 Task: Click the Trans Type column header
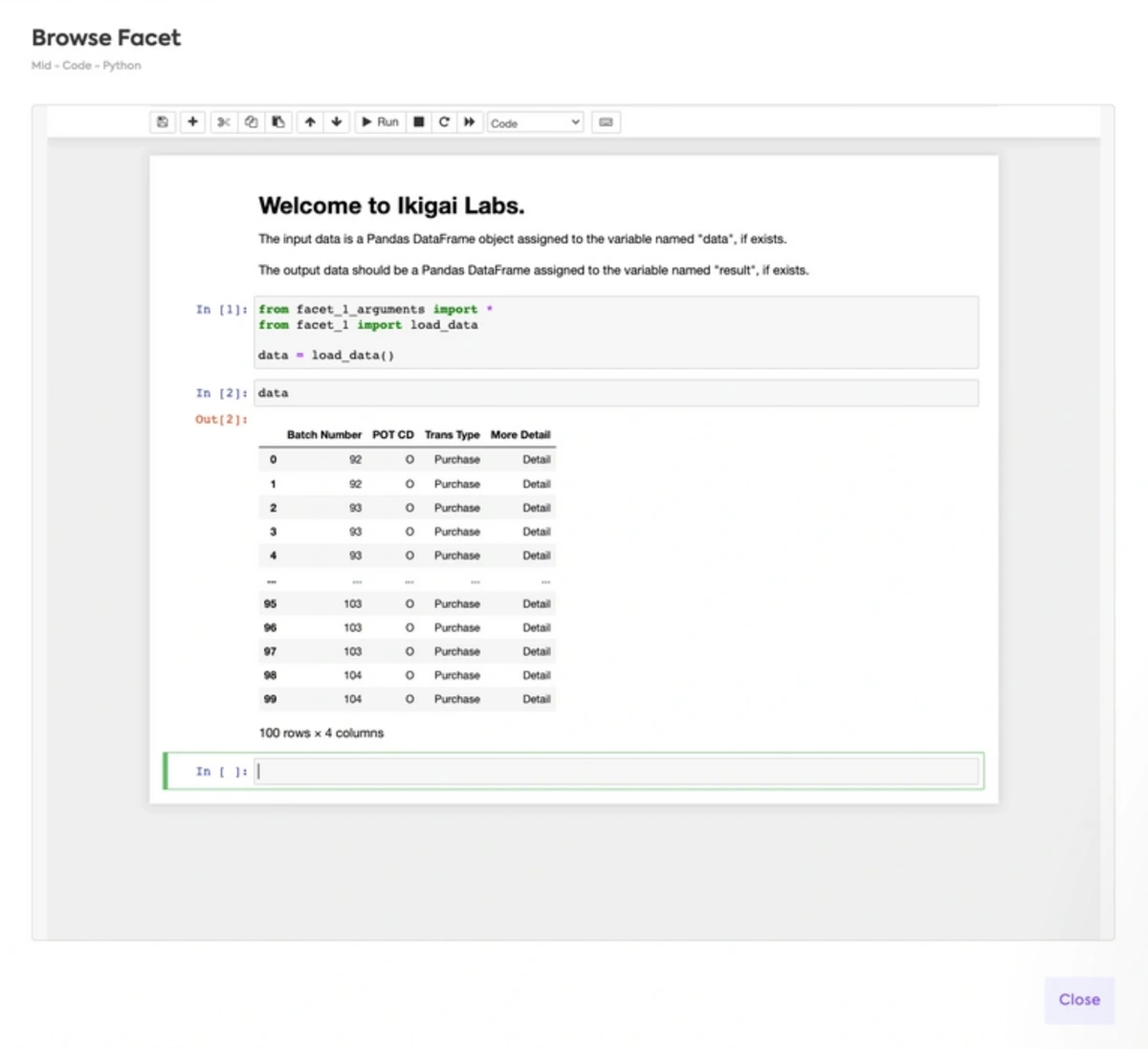[x=453, y=435]
